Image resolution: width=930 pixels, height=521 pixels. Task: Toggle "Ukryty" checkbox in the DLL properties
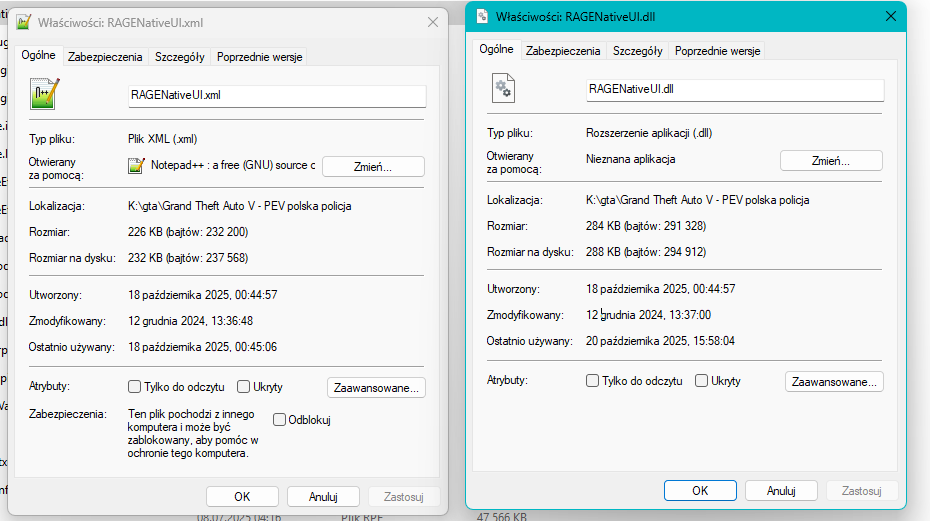(702, 381)
